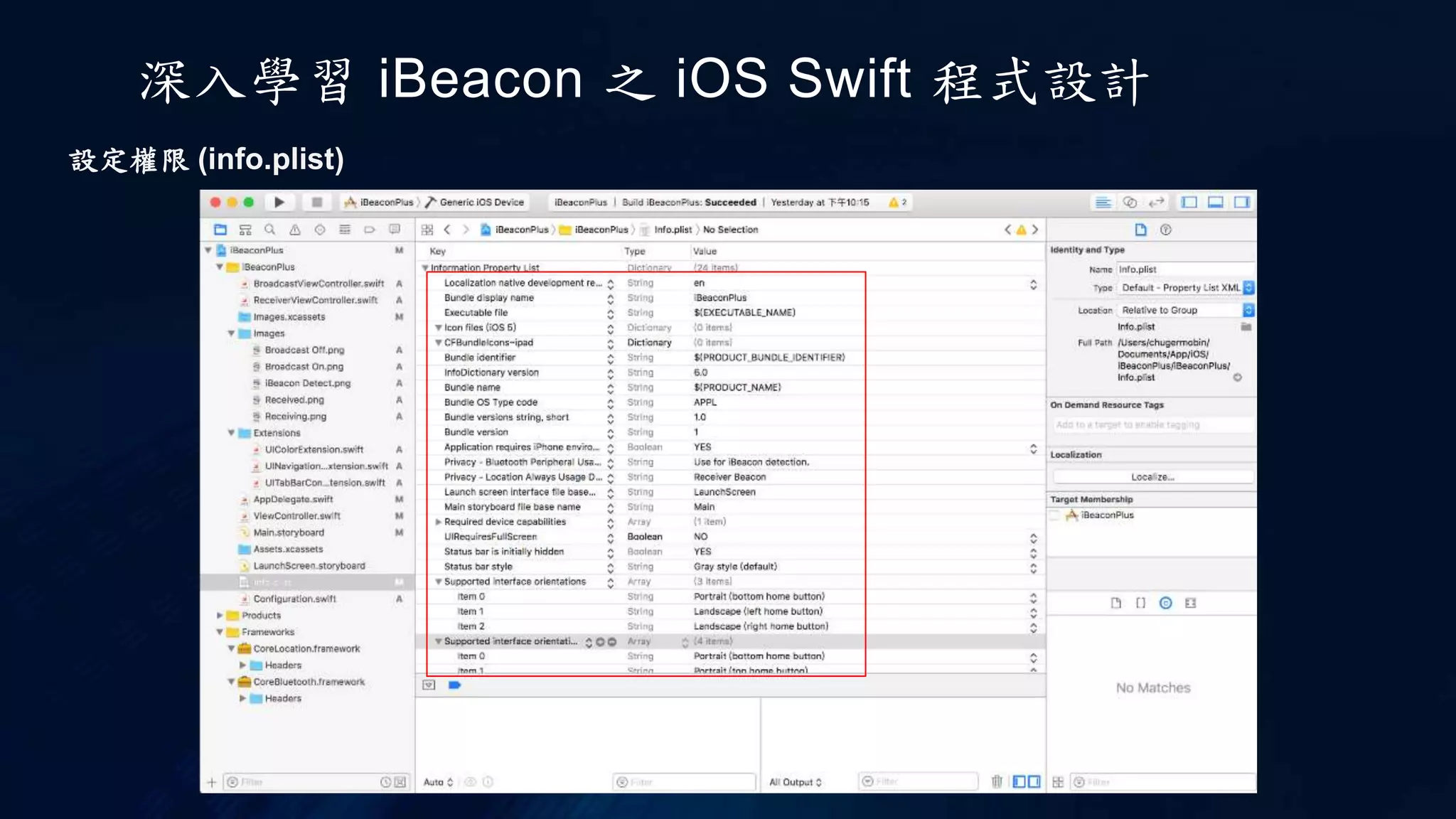Collapse the Frameworks group

pos(220,632)
